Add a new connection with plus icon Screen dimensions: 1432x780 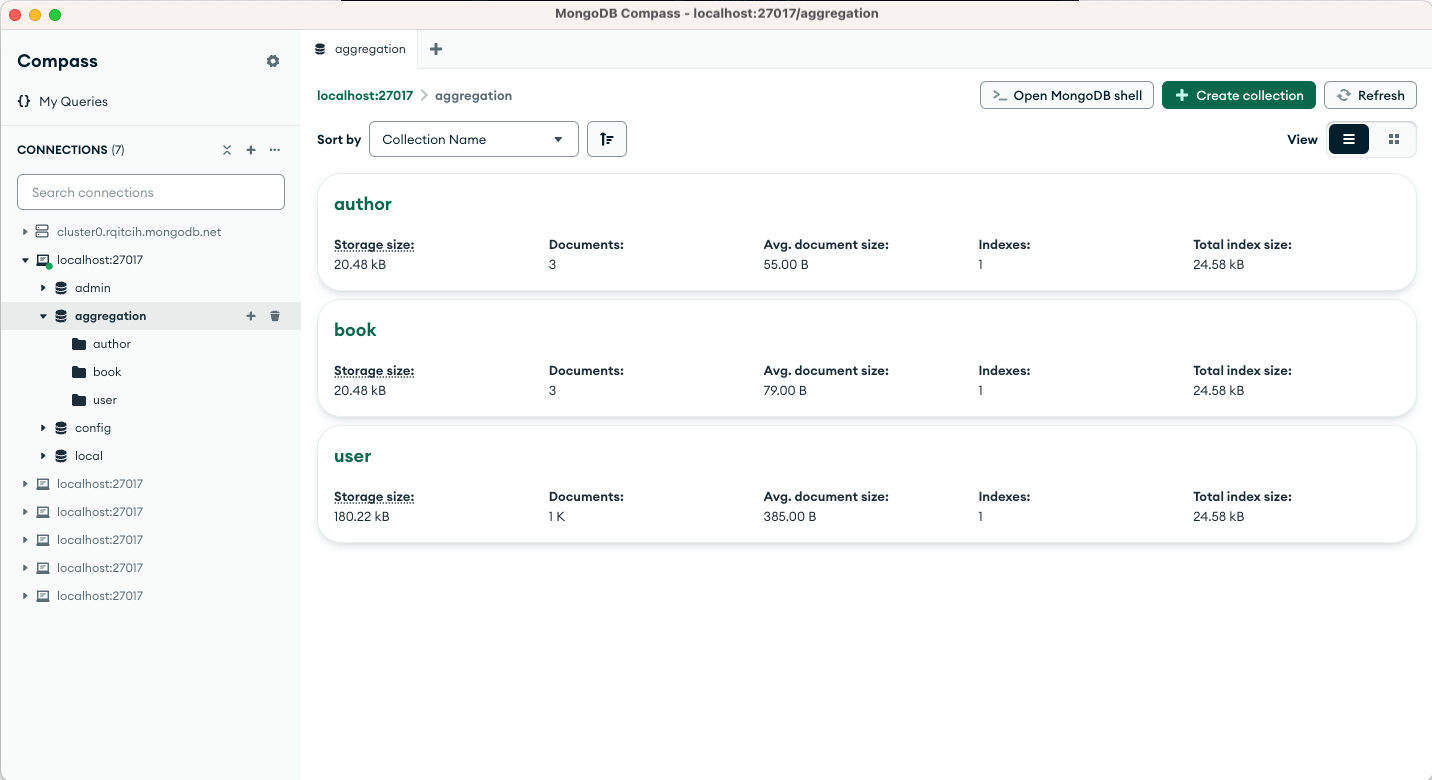251,150
